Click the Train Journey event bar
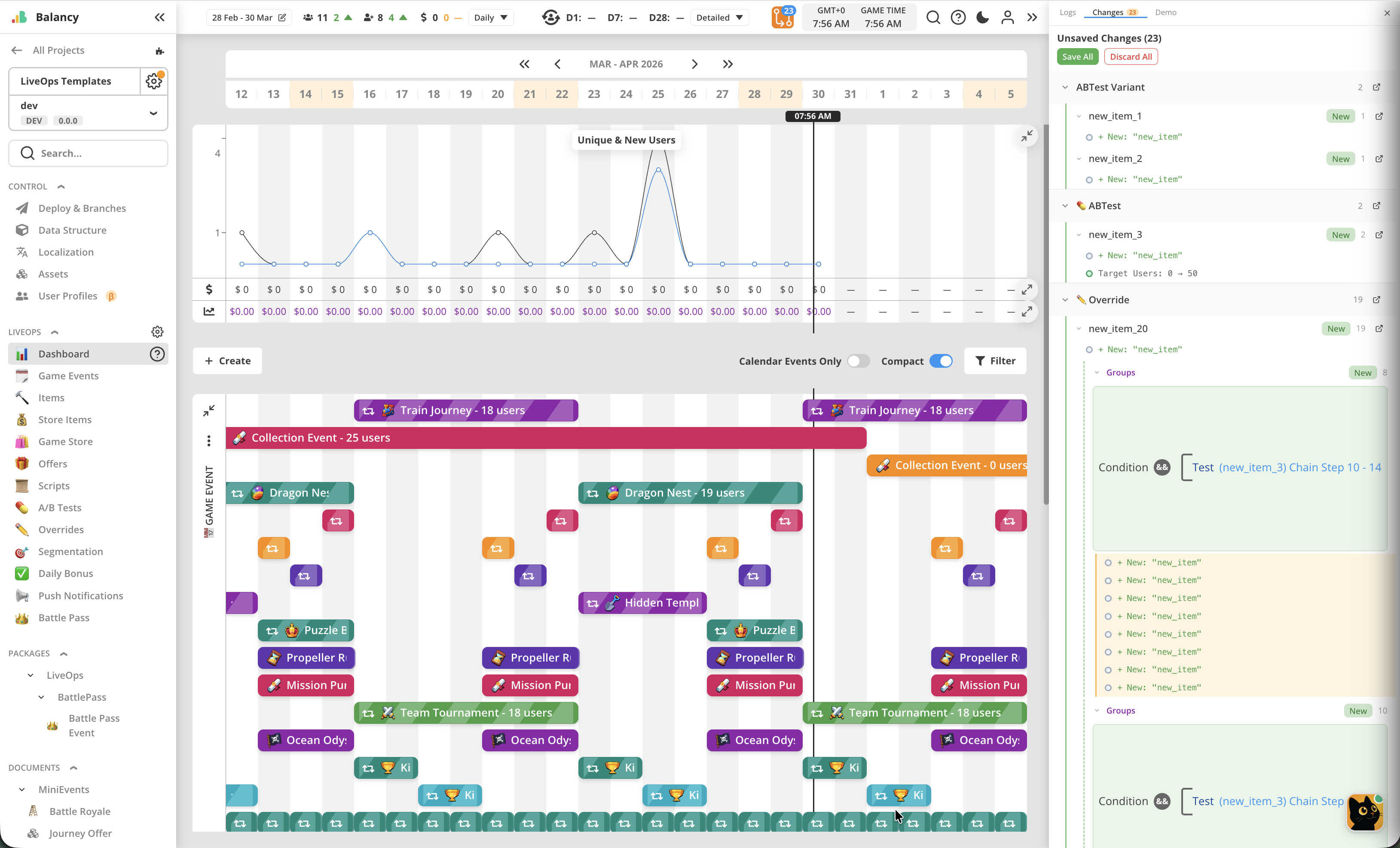 (x=465, y=411)
